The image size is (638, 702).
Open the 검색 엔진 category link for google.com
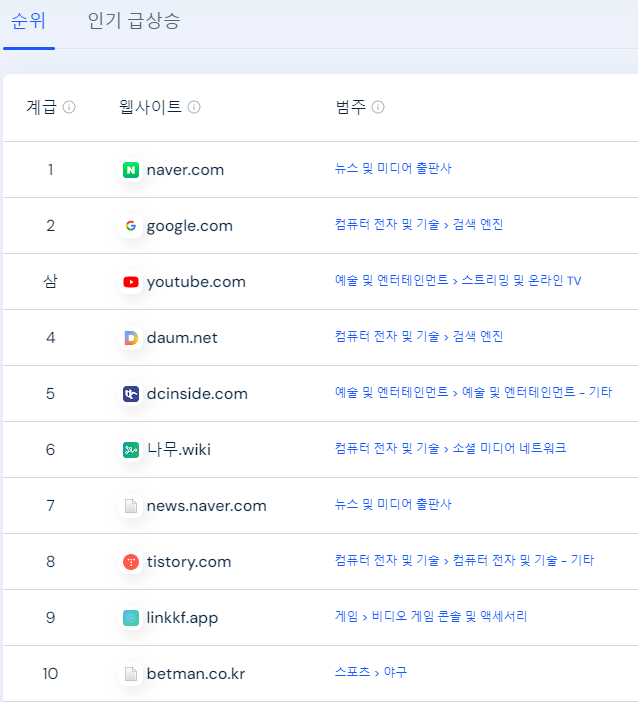click(x=478, y=224)
